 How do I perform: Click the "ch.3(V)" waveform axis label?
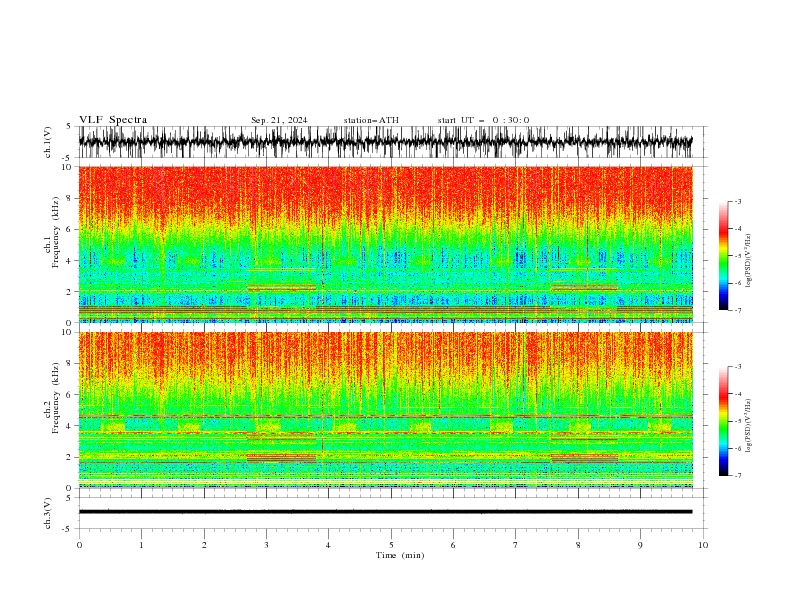click(48, 513)
